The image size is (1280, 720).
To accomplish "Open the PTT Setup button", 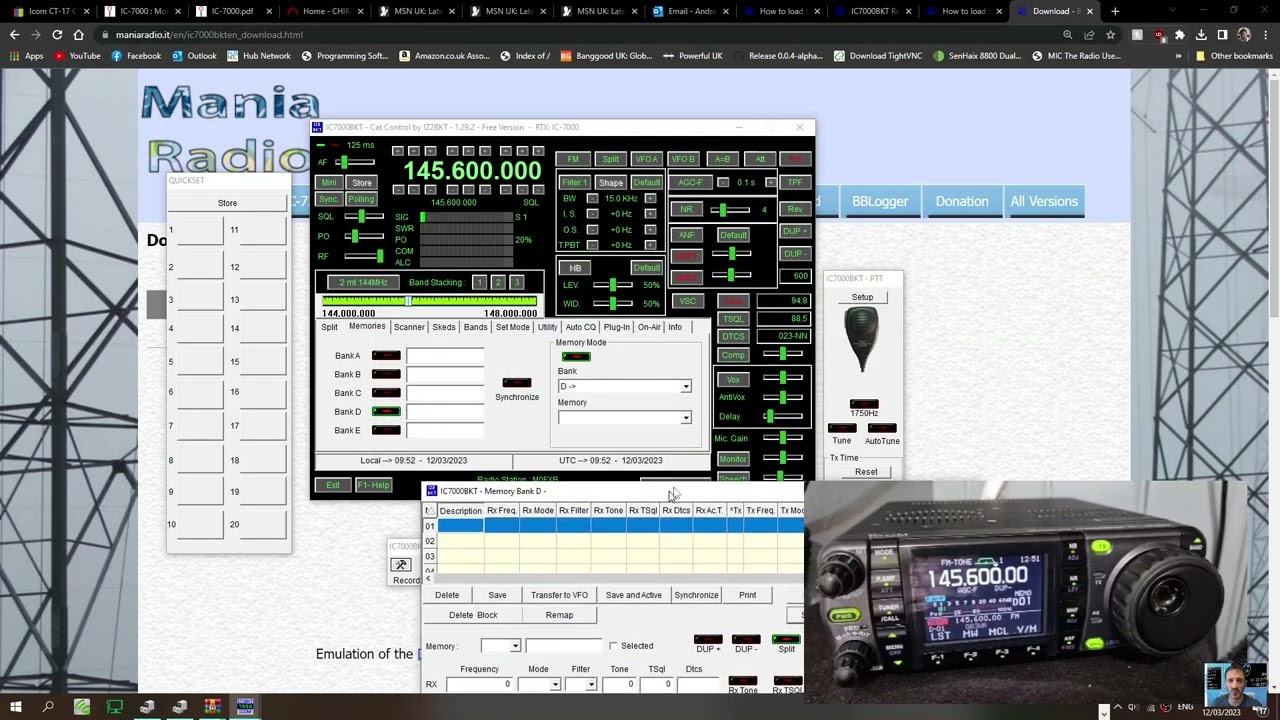I will (x=862, y=297).
